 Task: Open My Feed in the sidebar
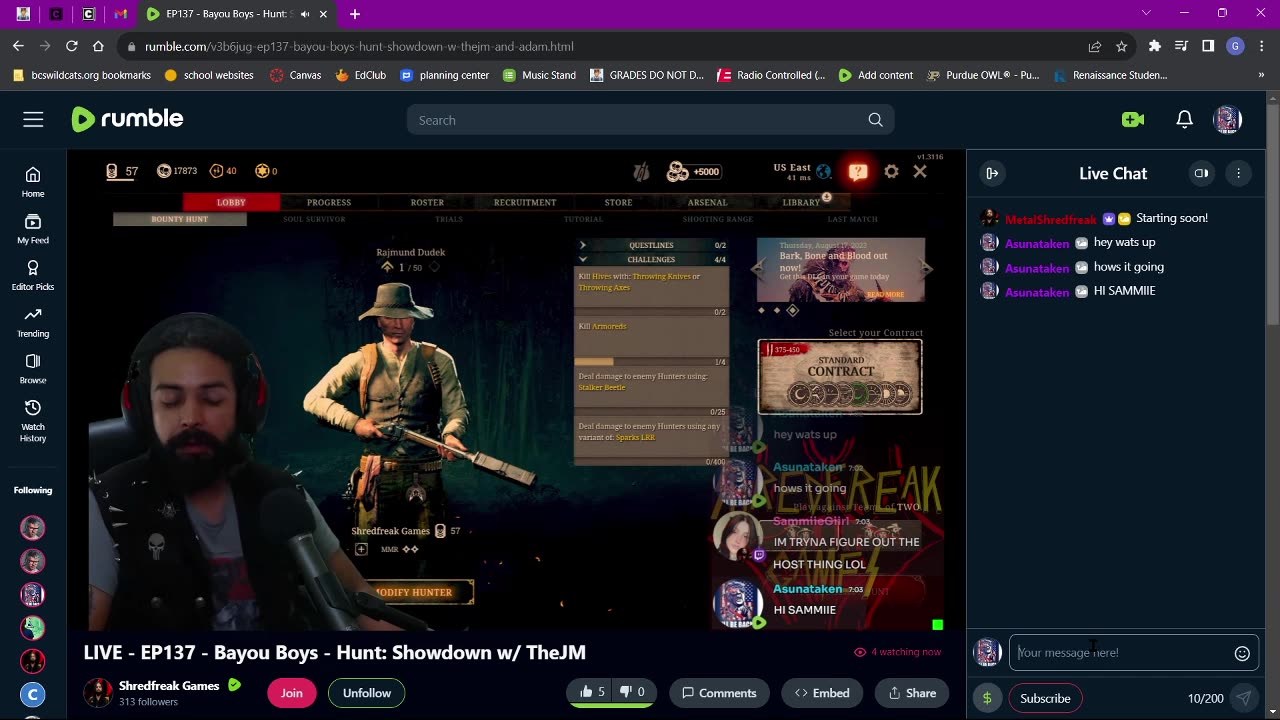tap(33, 229)
